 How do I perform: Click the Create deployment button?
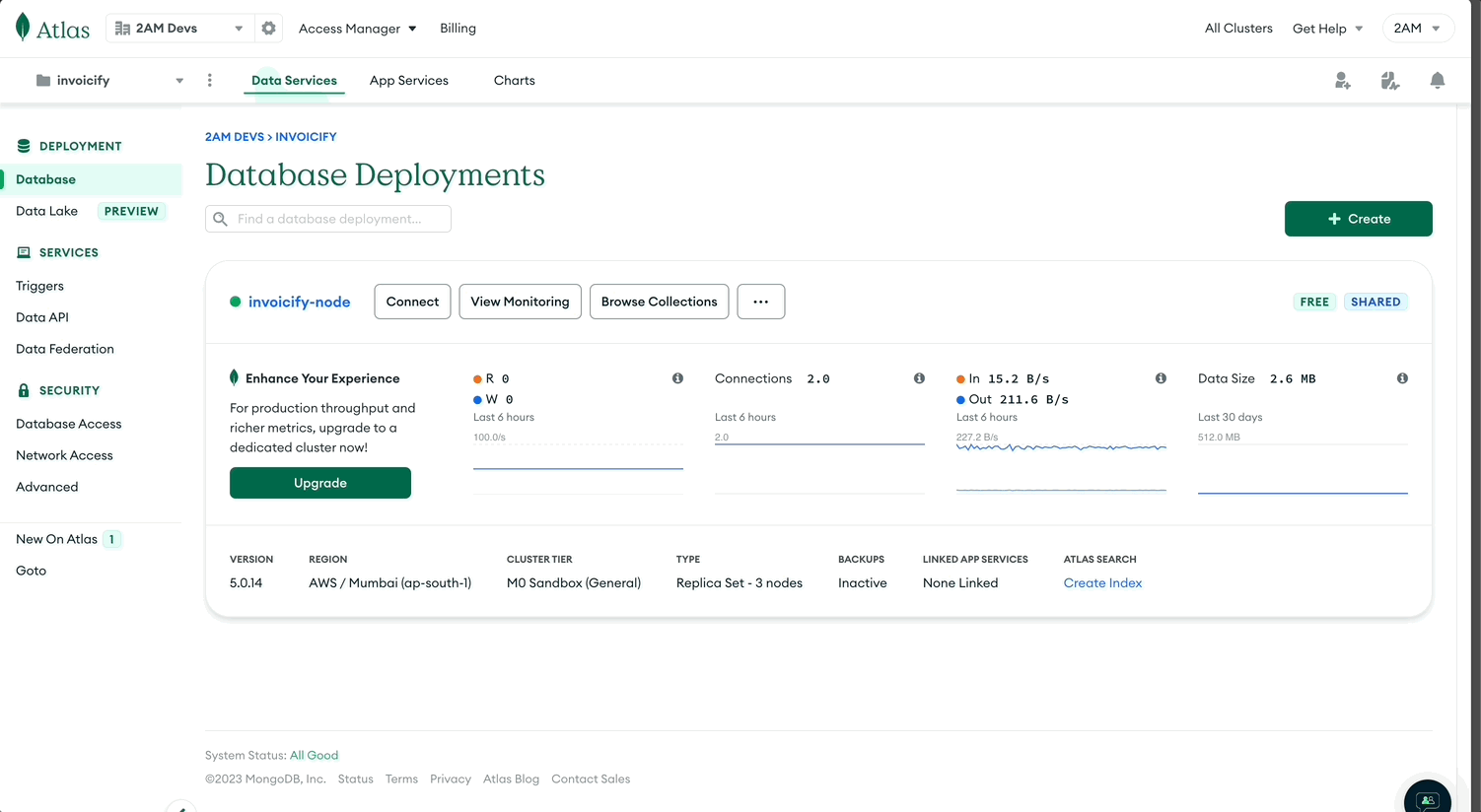point(1358,219)
